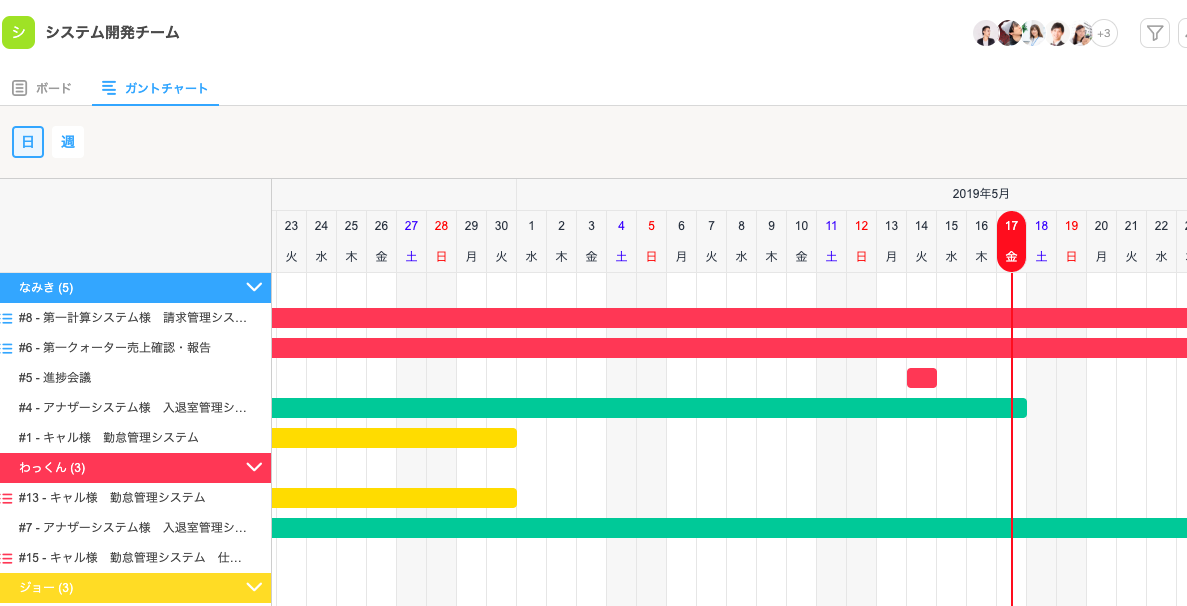Click date column 28 日
Screen dimensions: 1187x606
[x=441, y=241]
